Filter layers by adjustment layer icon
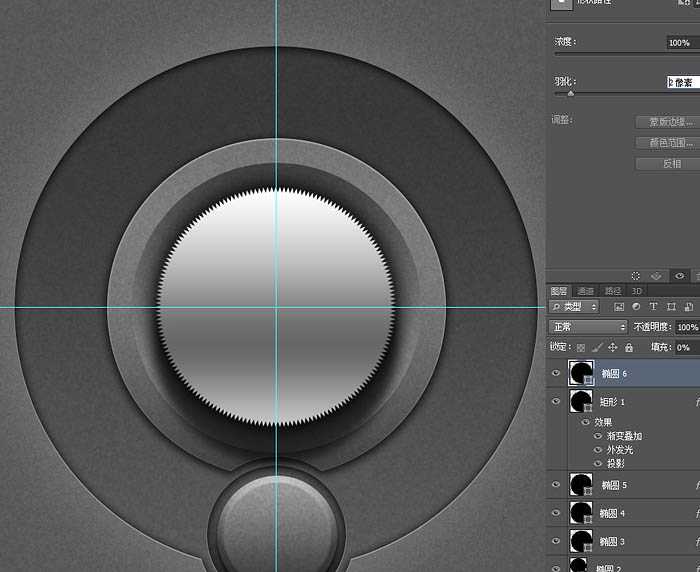 point(636,307)
